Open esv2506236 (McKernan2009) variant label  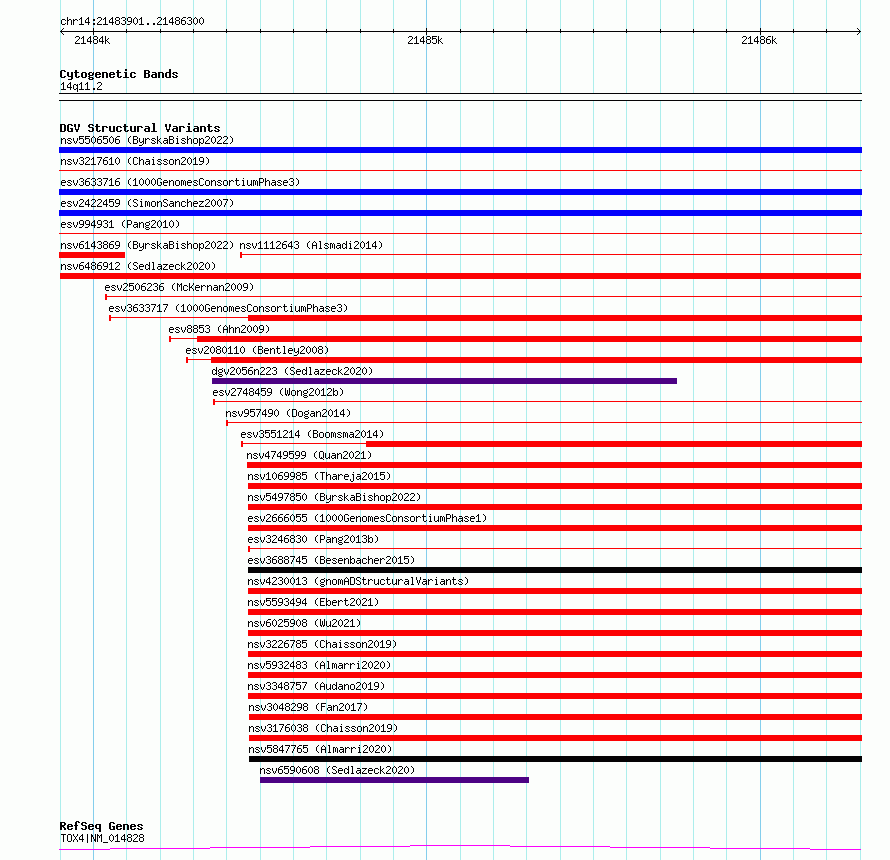(179, 287)
